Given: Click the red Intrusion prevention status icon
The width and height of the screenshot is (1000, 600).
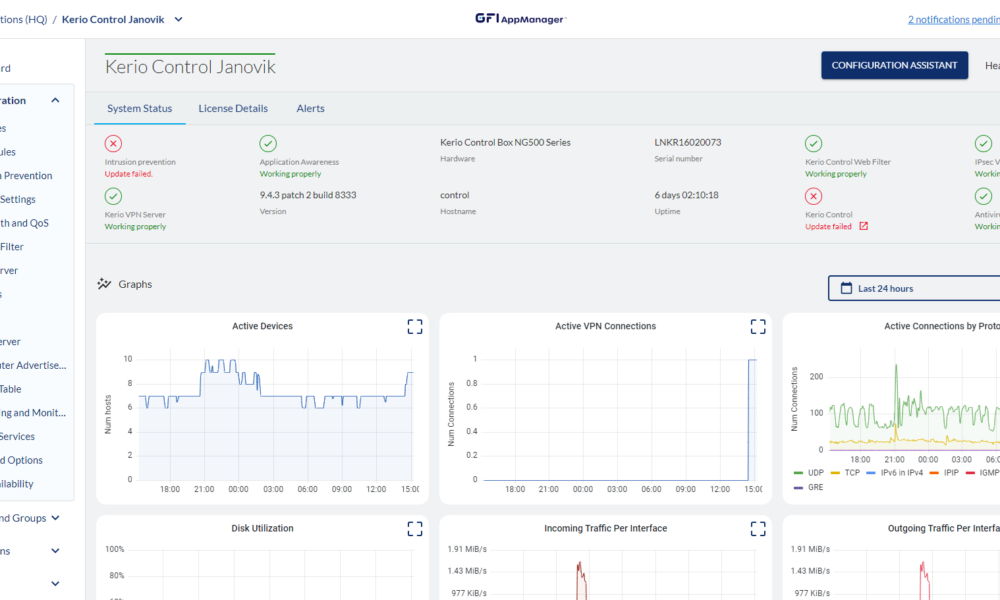Looking at the screenshot, I should click(113, 144).
